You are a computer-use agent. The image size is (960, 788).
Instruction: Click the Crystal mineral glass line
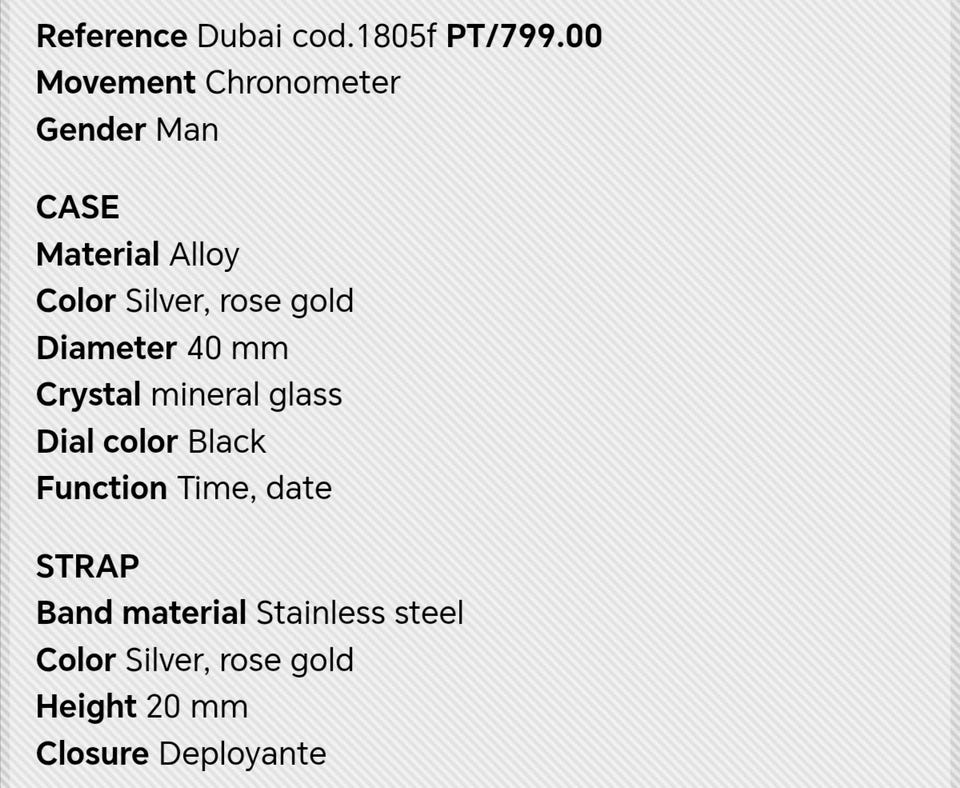tap(189, 395)
